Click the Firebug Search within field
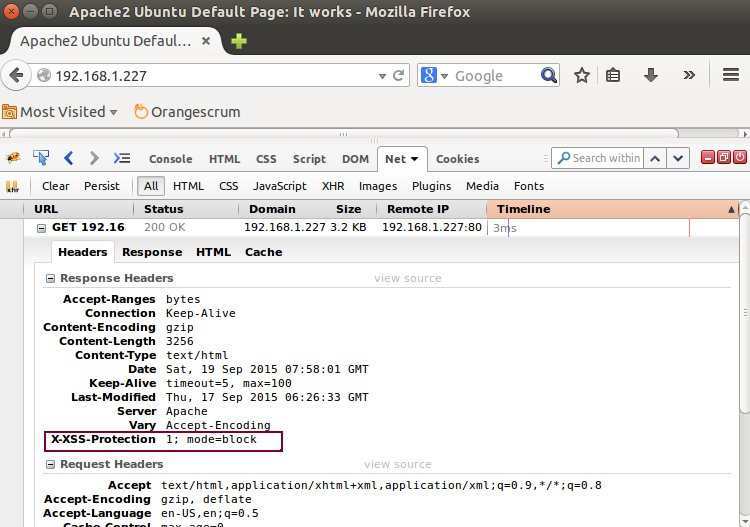This screenshot has height=527, width=750. [598, 158]
